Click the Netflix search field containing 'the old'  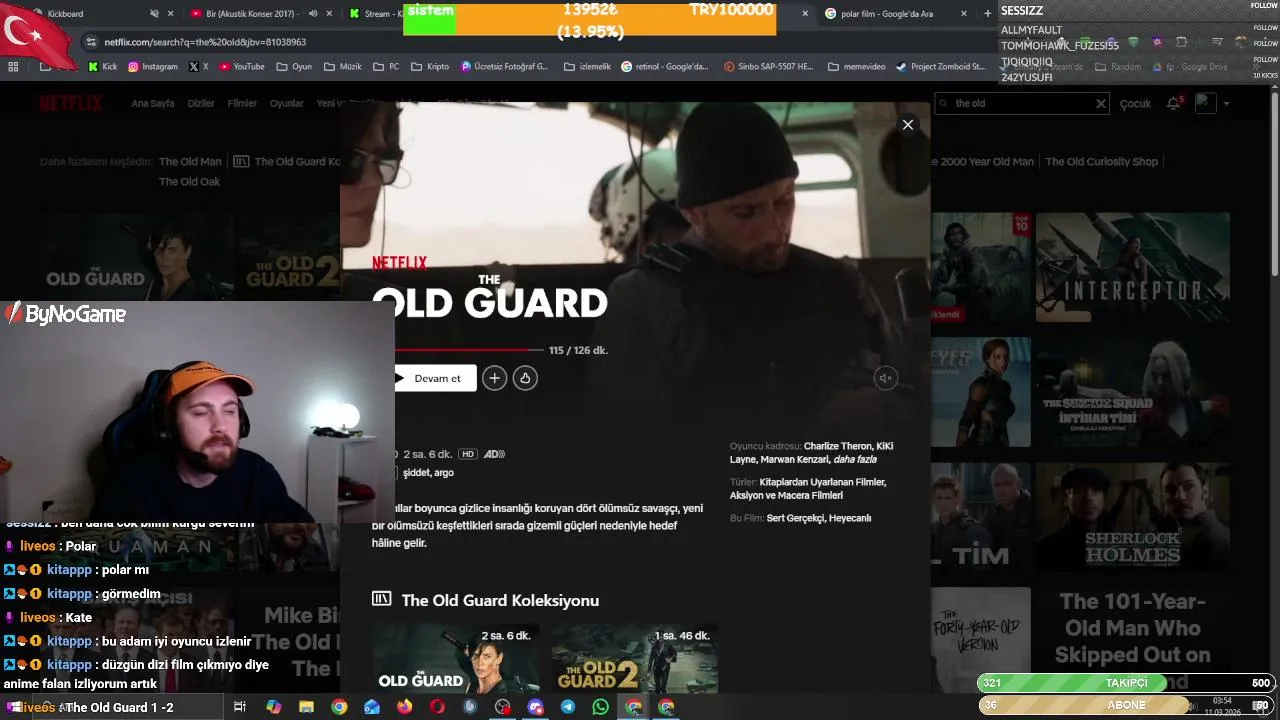point(1020,103)
